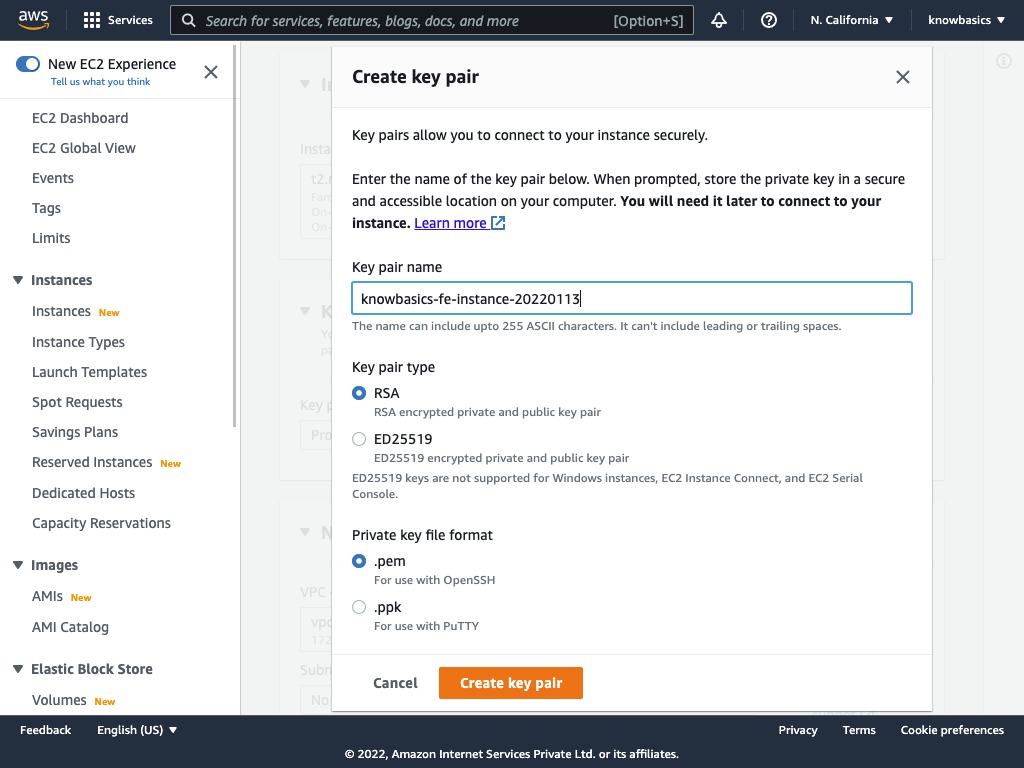The width and height of the screenshot is (1024, 768).
Task: Collapse the Elastic Block Store section
Action: click(x=18, y=669)
